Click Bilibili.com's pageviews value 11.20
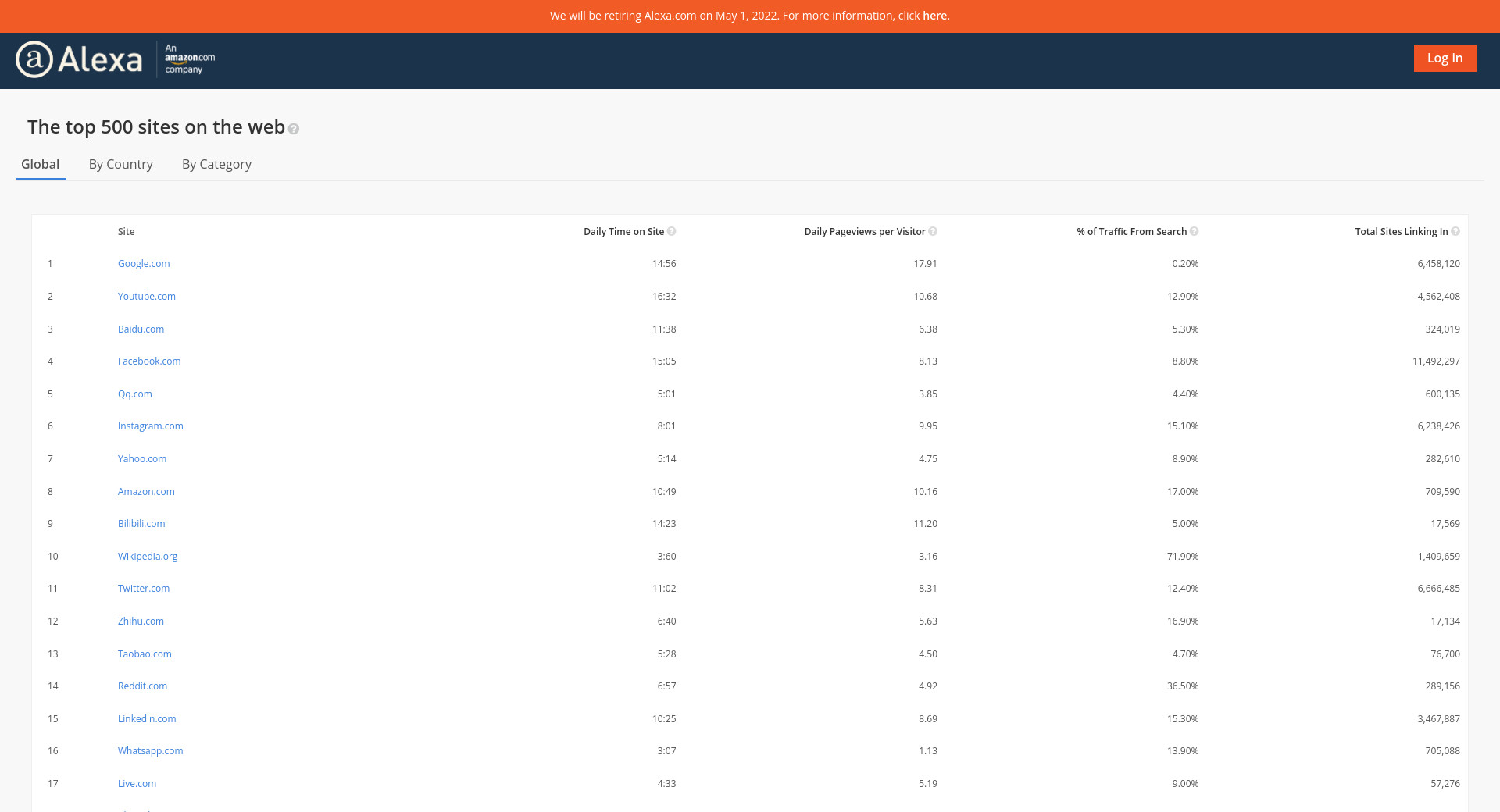This screenshot has width=1500, height=812. pos(926,524)
